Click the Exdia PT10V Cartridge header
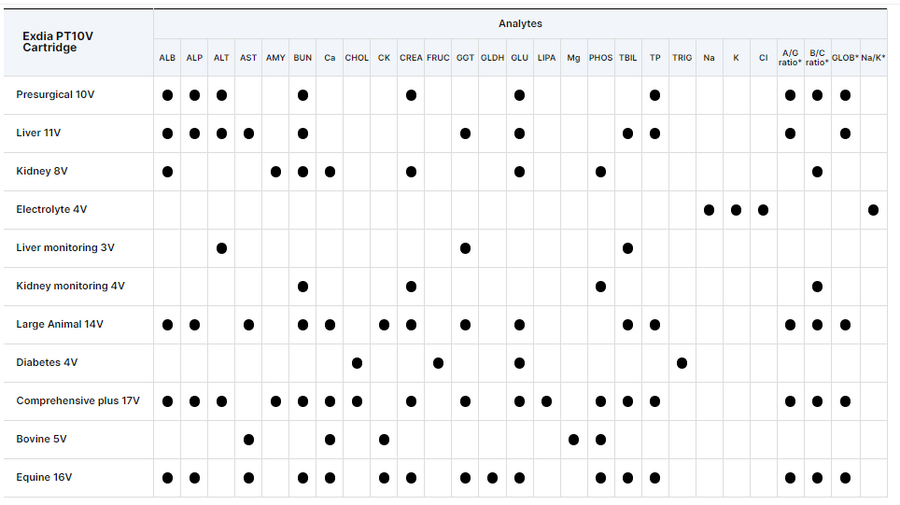The image size is (900, 505). pos(57,41)
